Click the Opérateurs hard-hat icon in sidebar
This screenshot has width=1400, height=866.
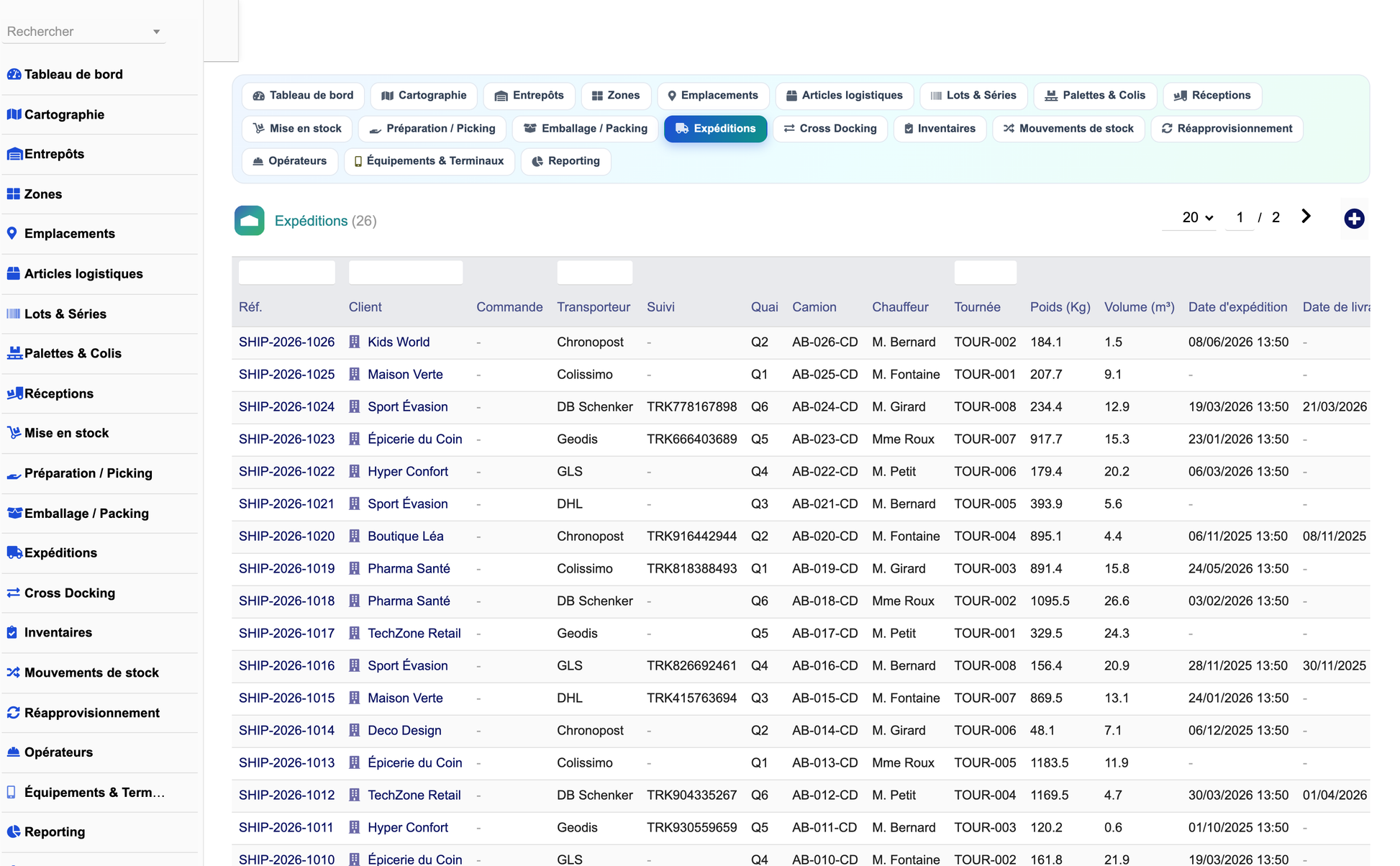[x=13, y=752]
